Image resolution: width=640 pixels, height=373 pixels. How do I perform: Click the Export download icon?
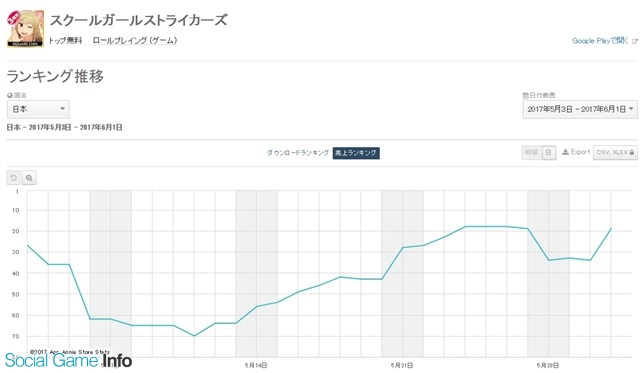(565, 152)
